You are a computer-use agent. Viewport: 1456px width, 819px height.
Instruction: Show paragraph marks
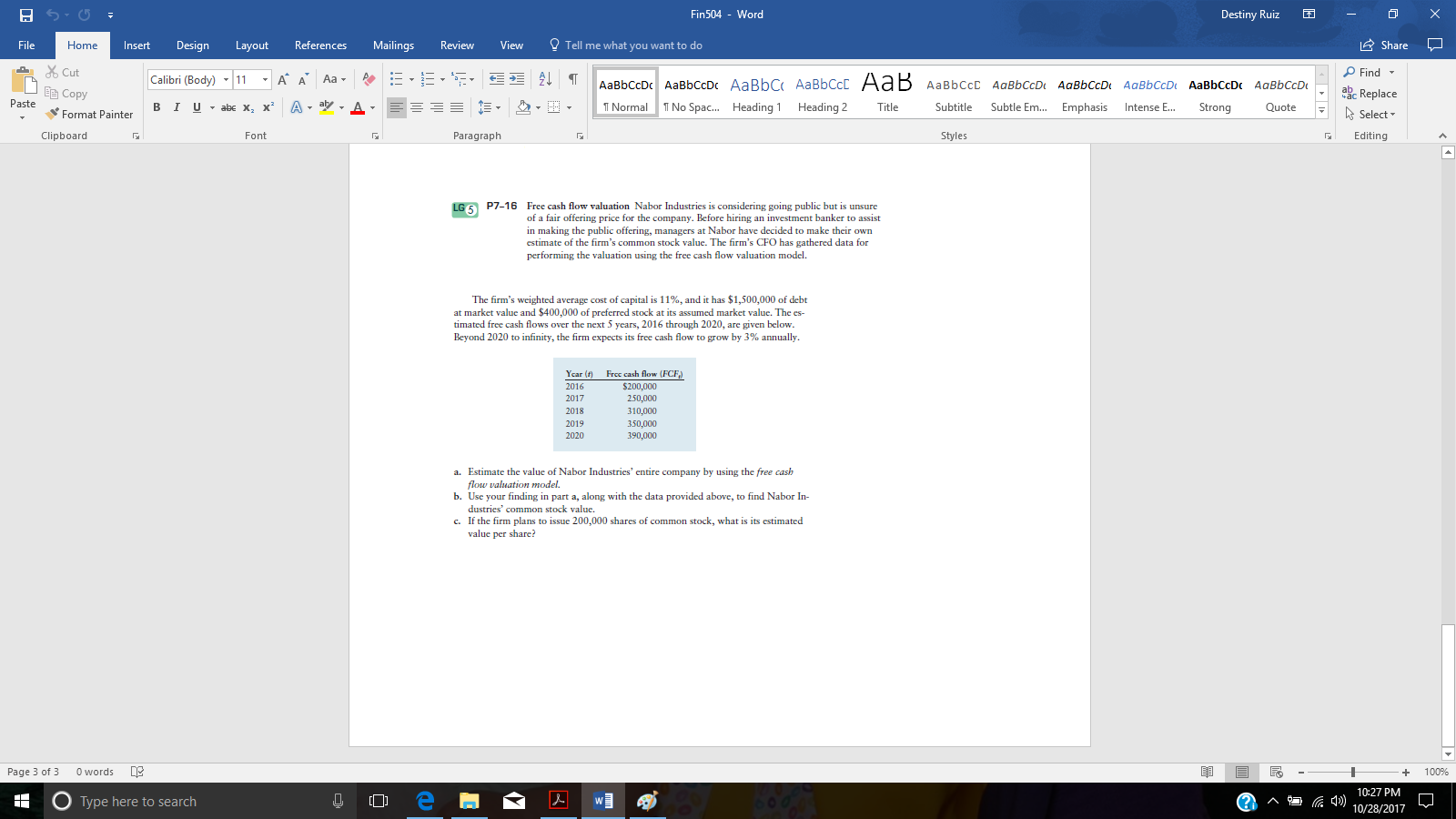pos(571,80)
